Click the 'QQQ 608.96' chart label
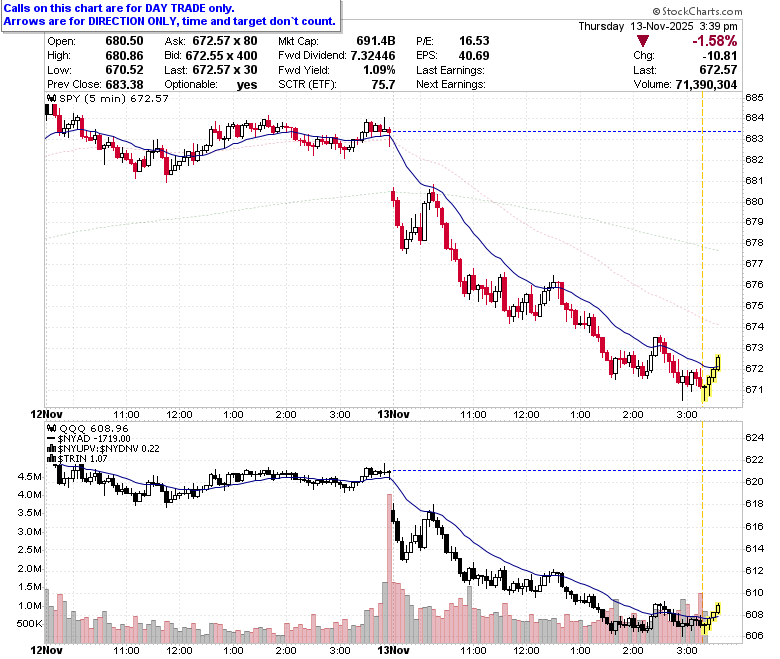The height and width of the screenshot is (659, 780). click(x=94, y=428)
